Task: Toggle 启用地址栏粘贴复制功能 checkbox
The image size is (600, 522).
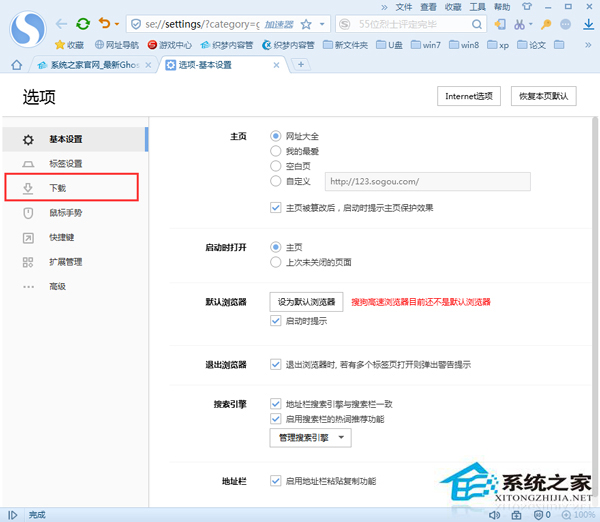Action: (x=276, y=481)
